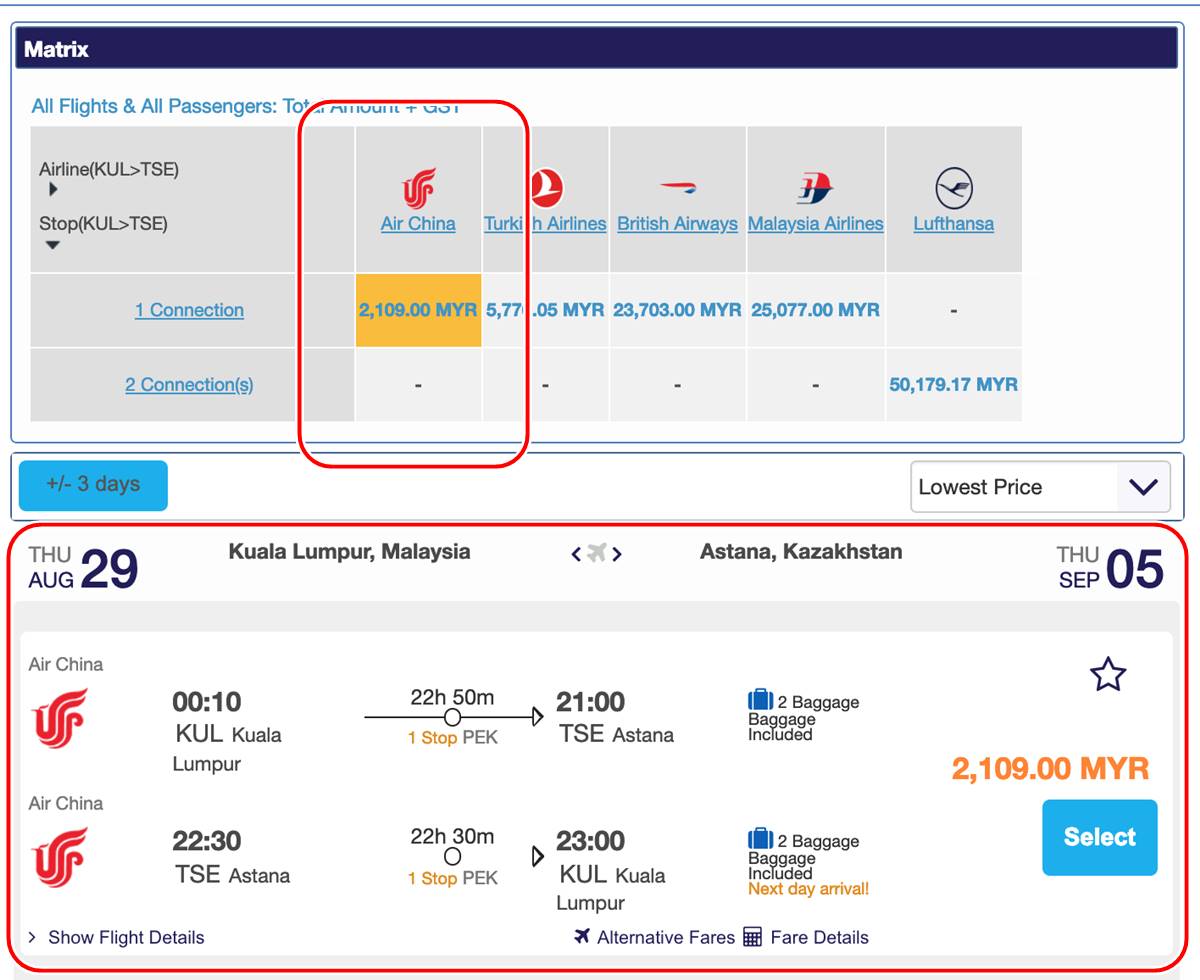Click the THU SEP 05 return date

pos(1110,568)
